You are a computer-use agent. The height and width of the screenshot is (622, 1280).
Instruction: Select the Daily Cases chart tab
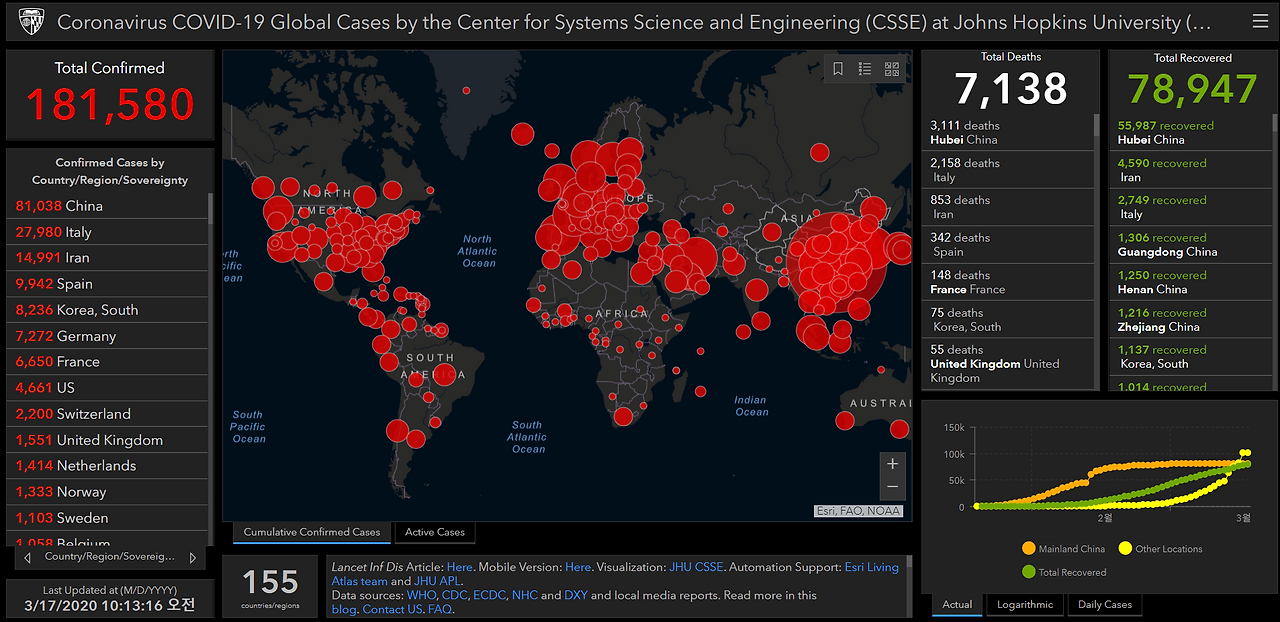(1105, 604)
